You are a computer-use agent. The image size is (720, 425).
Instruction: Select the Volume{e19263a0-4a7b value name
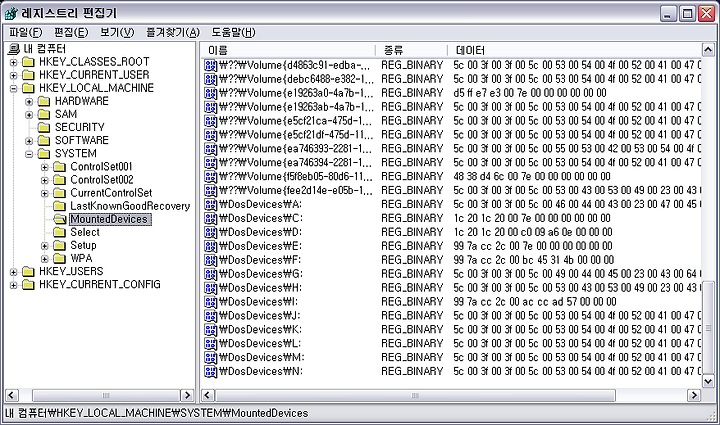(296, 93)
